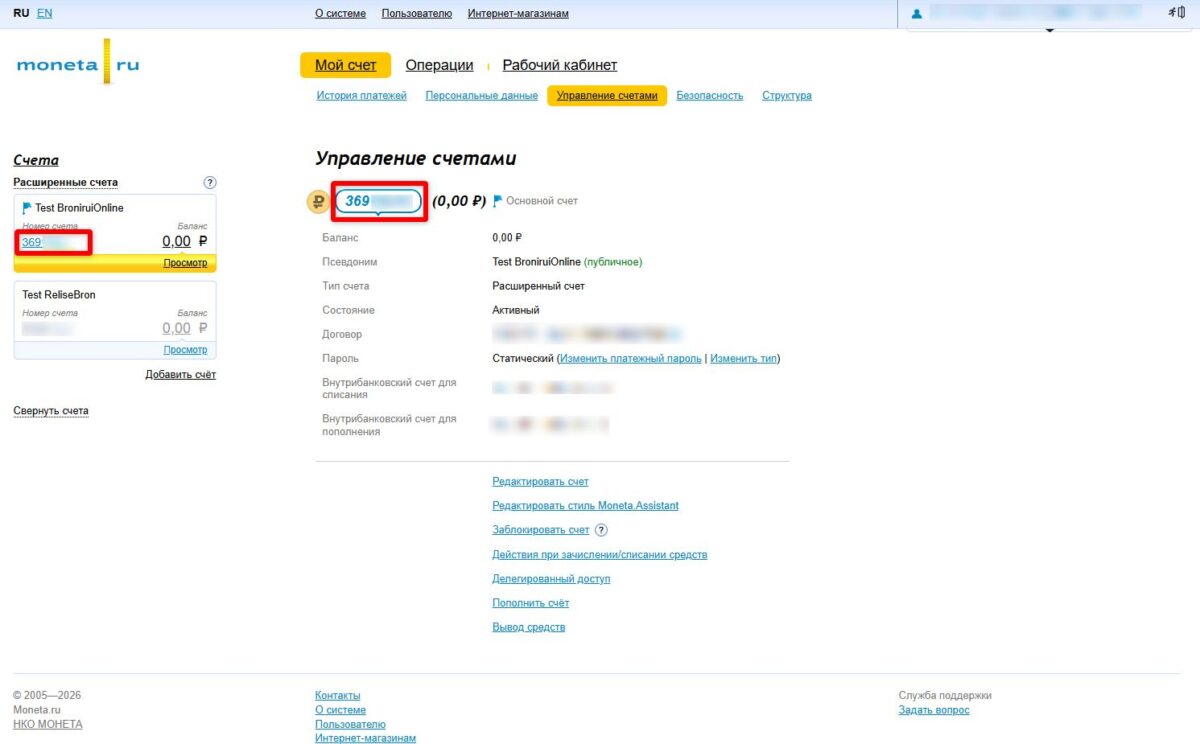Viewport: 1200px width, 744px height.
Task: Click 0,00 ₽ balance on Test ReliseBron card
Action: pos(185,328)
